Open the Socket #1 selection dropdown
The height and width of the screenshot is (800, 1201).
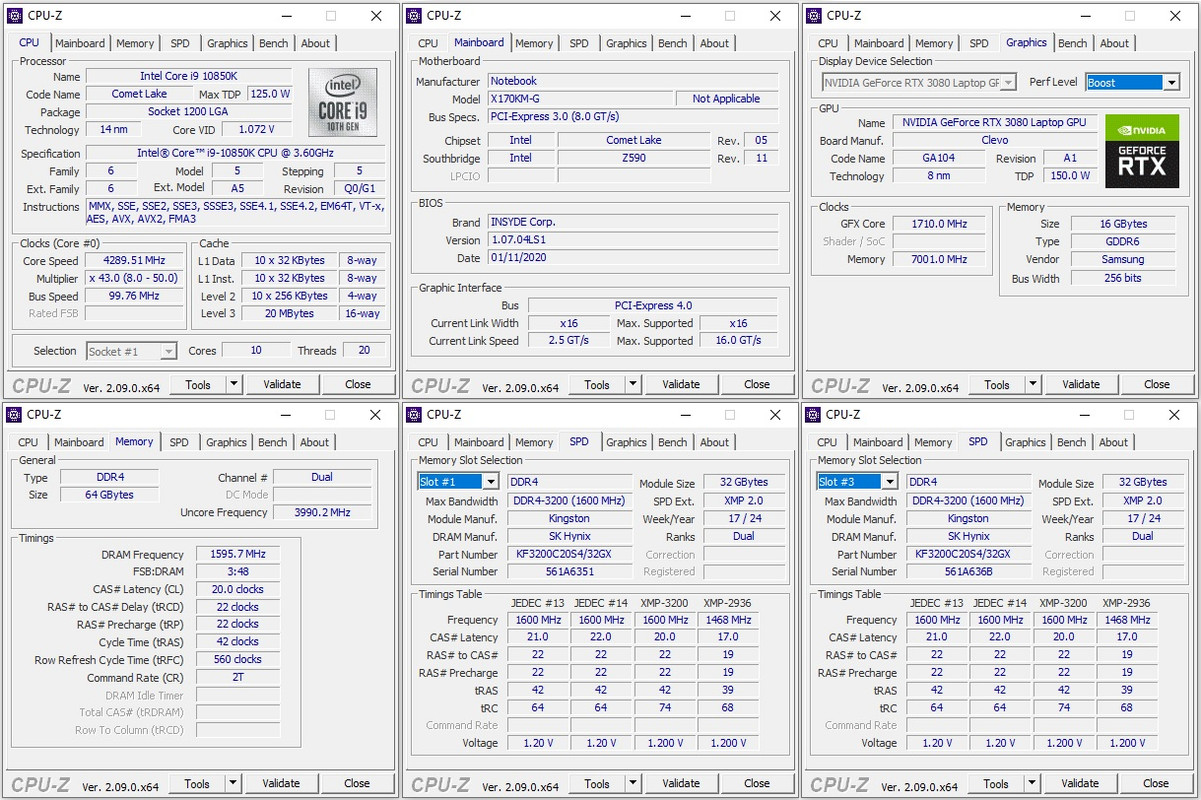click(x=131, y=351)
